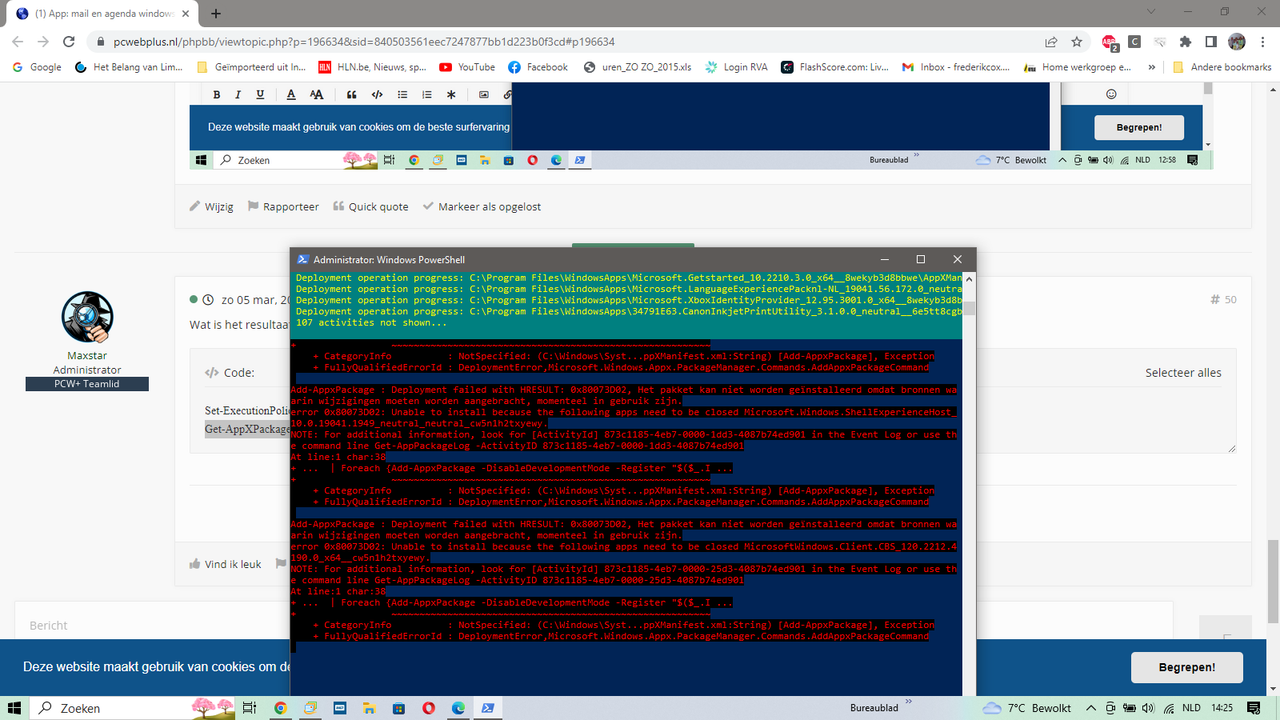Dismiss the cookie banner with the bottom Begrepen!
The height and width of the screenshot is (720, 1280).
(x=1187, y=667)
